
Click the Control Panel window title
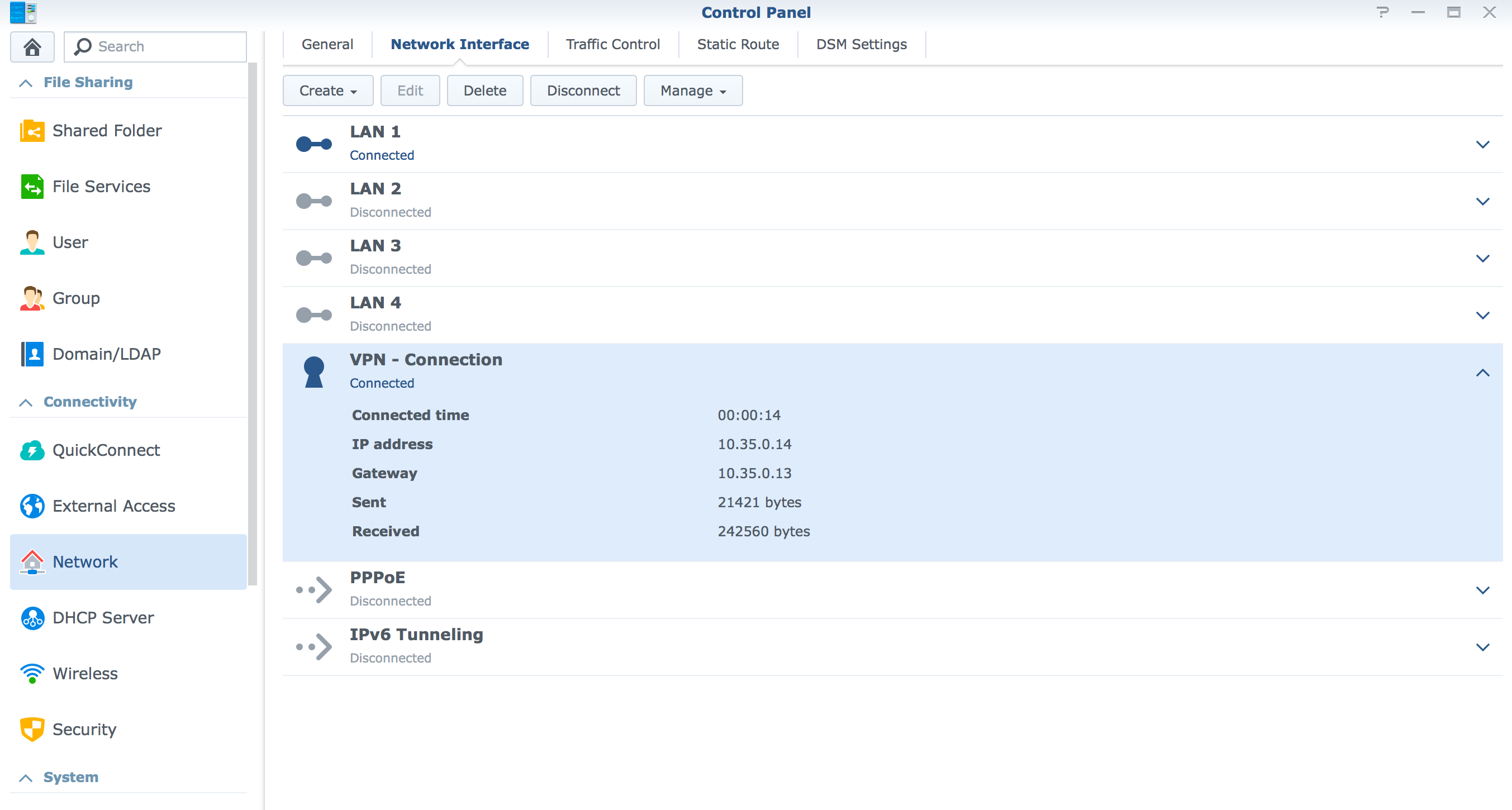[x=756, y=12]
